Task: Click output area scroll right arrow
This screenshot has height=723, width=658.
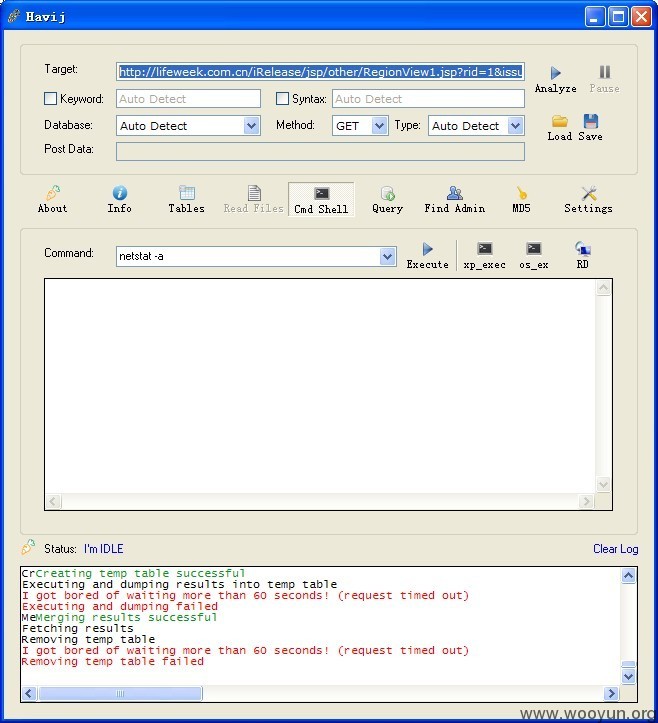Action: [x=586, y=501]
